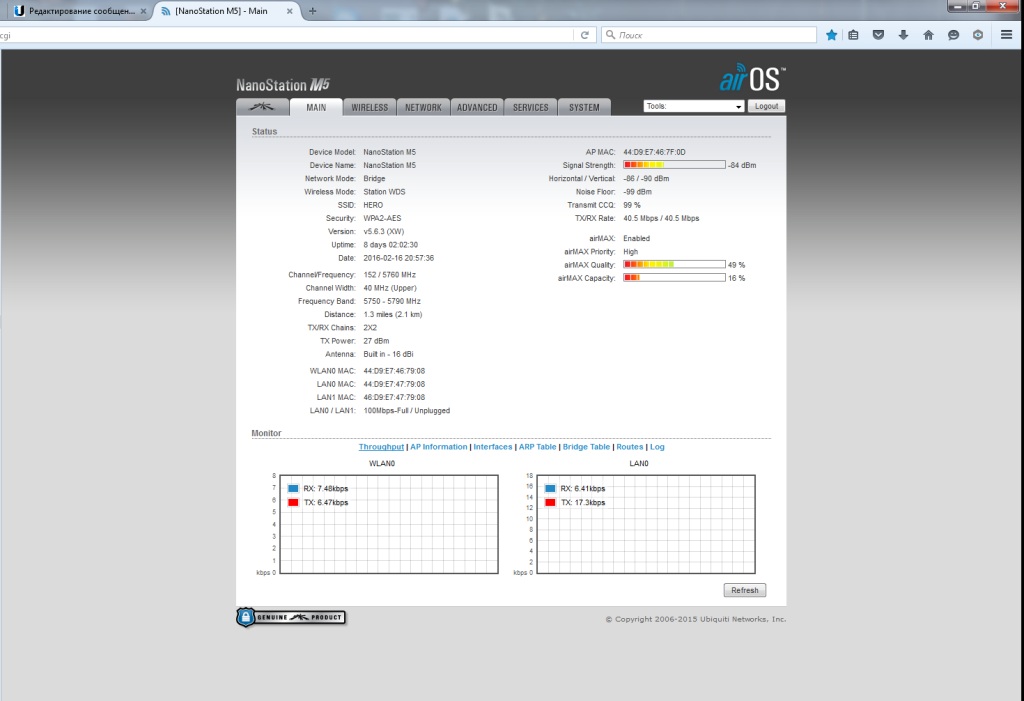
Task: Click the Distance value 1.3 miles (2.1 km)
Action: pyautogui.click(x=393, y=314)
